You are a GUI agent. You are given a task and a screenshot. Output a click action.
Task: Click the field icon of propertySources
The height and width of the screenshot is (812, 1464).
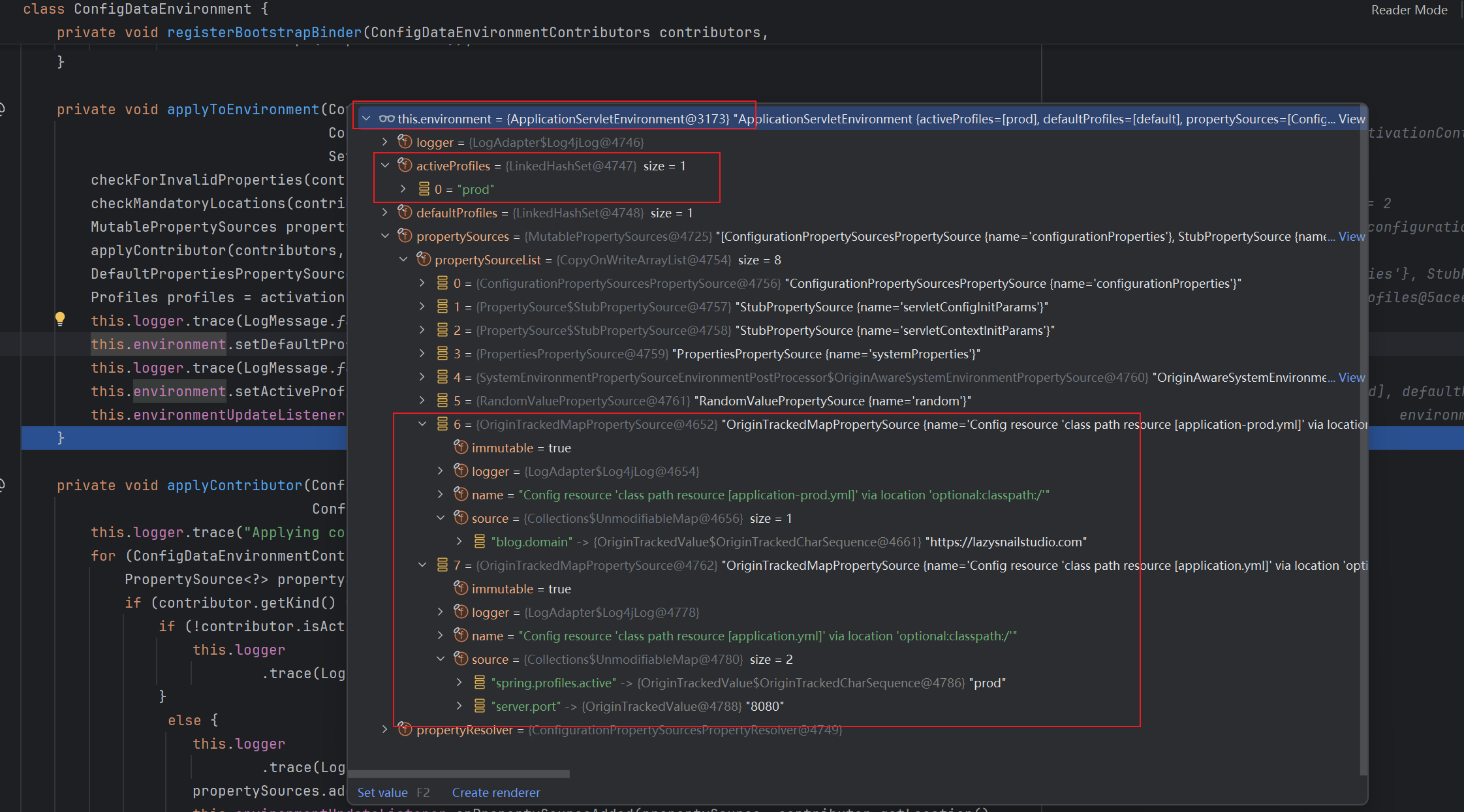pos(405,236)
